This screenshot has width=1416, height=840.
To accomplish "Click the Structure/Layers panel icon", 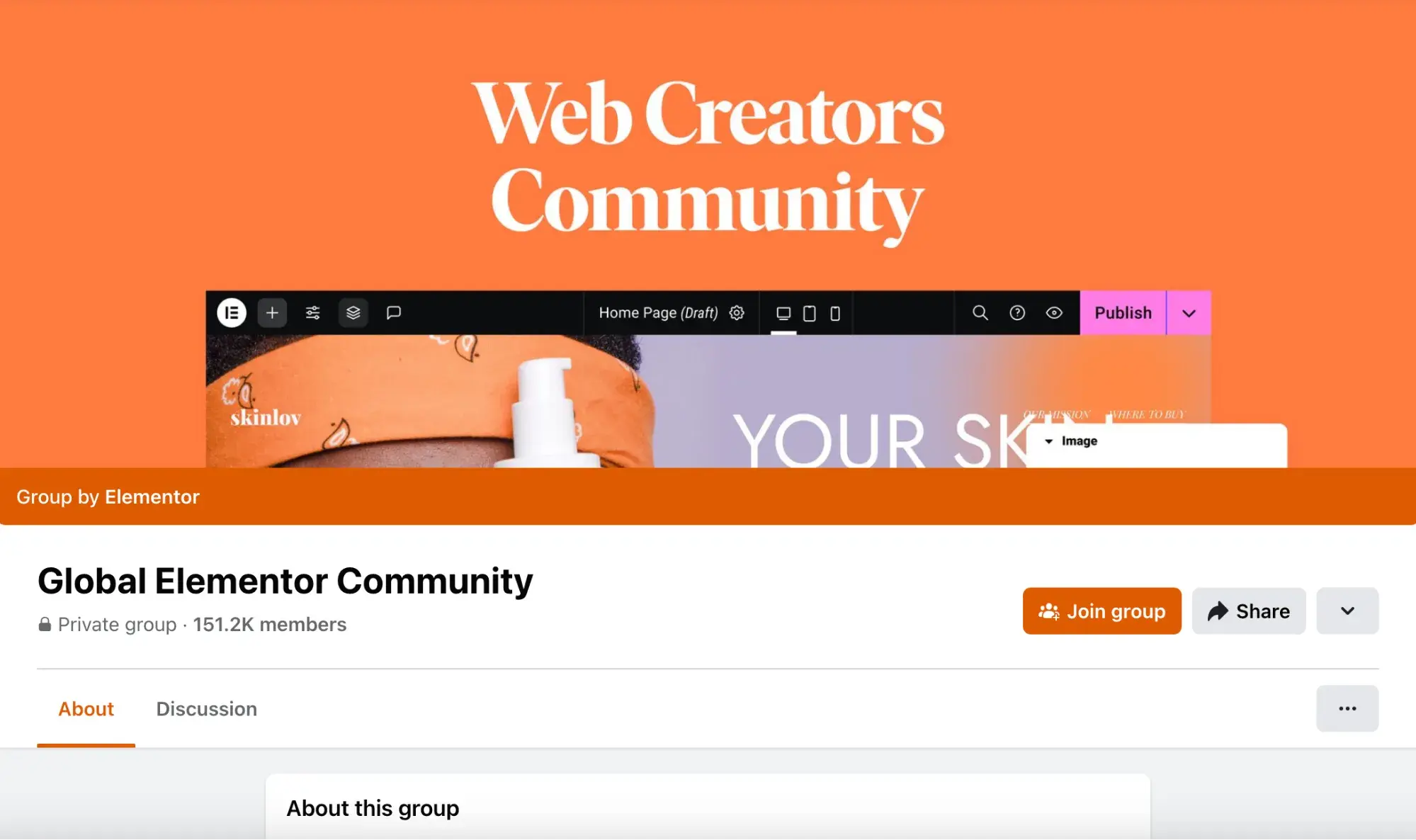I will point(353,313).
